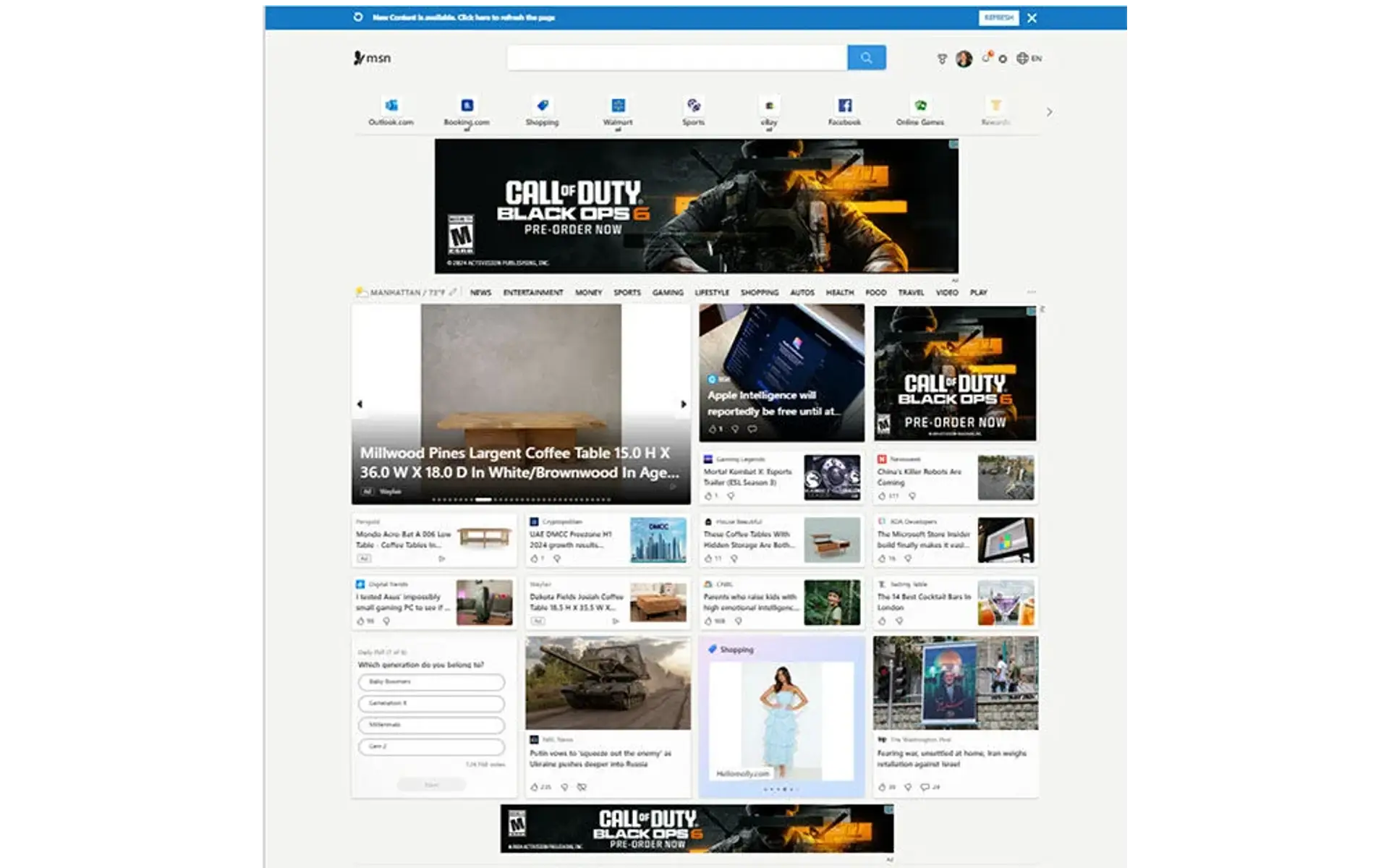Open Parents who raise kids article
This screenshot has height=868, width=1389.
tap(781, 602)
